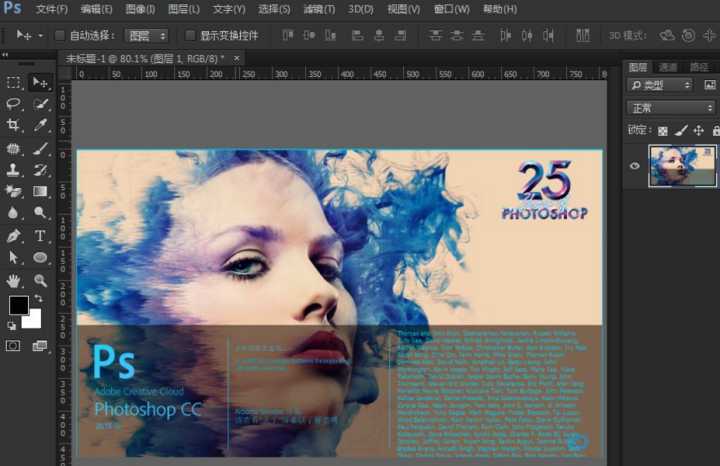Select the Dodge tool
The image size is (720, 466).
click(x=40, y=213)
